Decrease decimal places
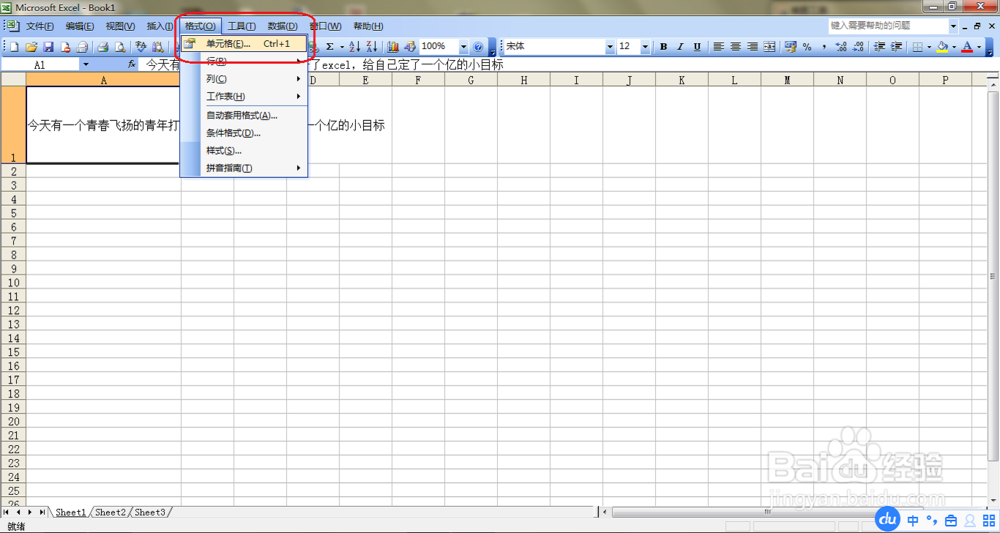The width and height of the screenshot is (1000, 533). coord(858,47)
